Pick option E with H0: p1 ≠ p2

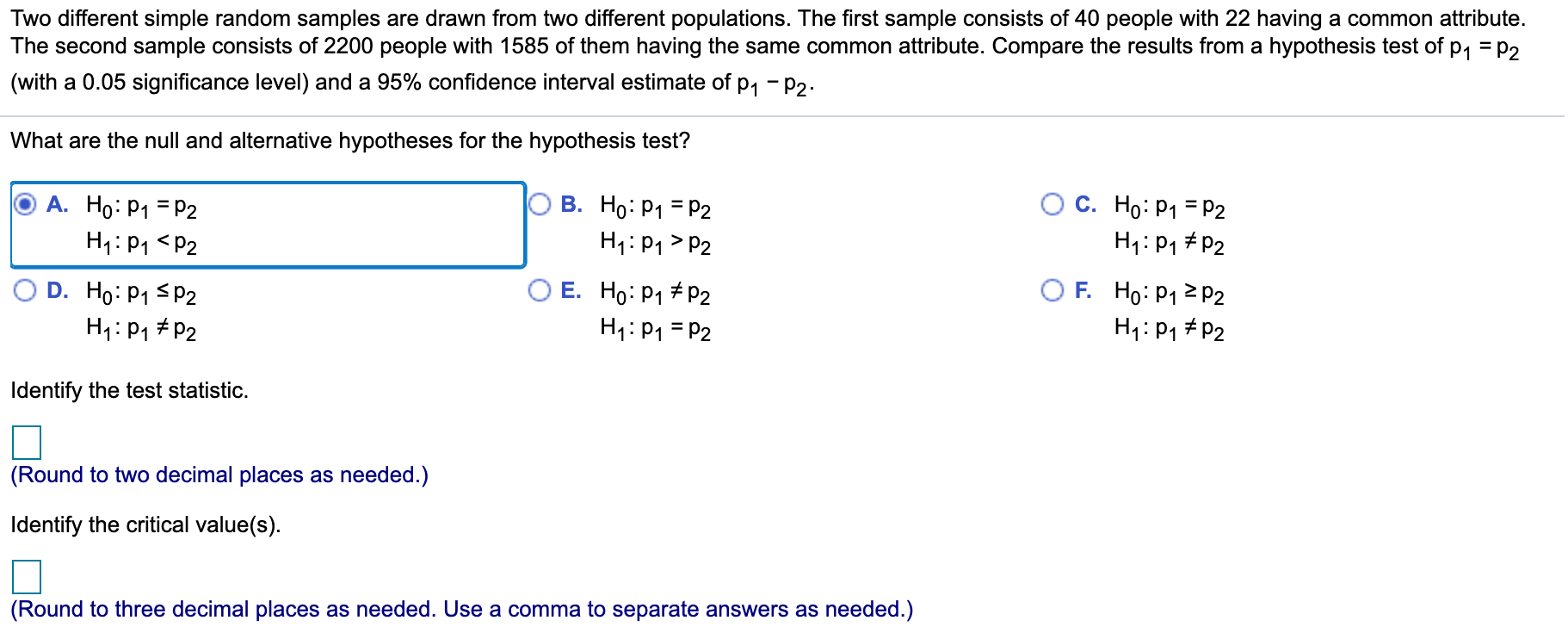[x=538, y=291]
